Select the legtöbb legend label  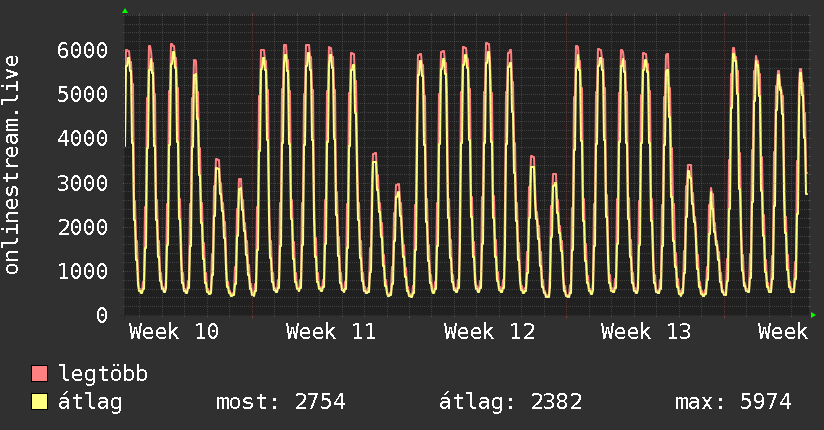click(x=103, y=375)
